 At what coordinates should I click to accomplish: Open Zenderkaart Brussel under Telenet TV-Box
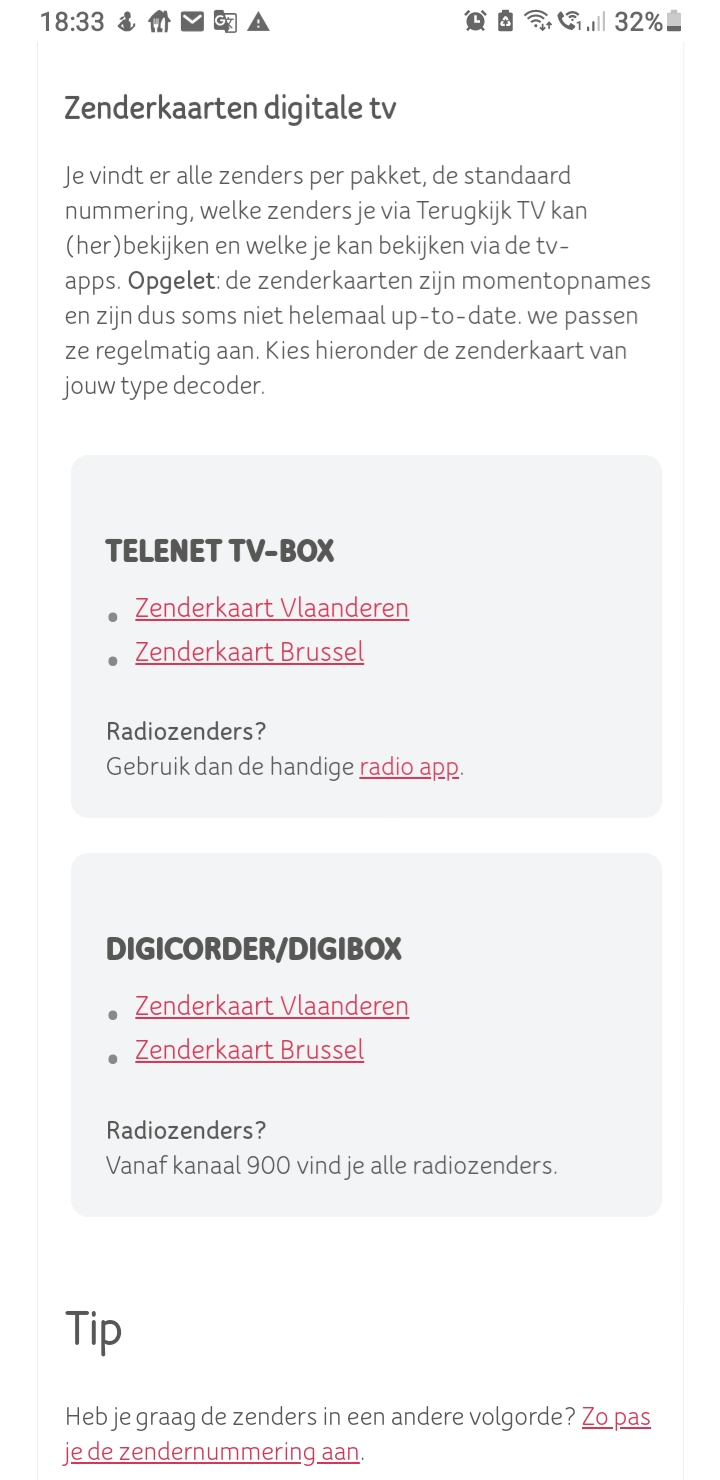pyautogui.click(x=249, y=652)
